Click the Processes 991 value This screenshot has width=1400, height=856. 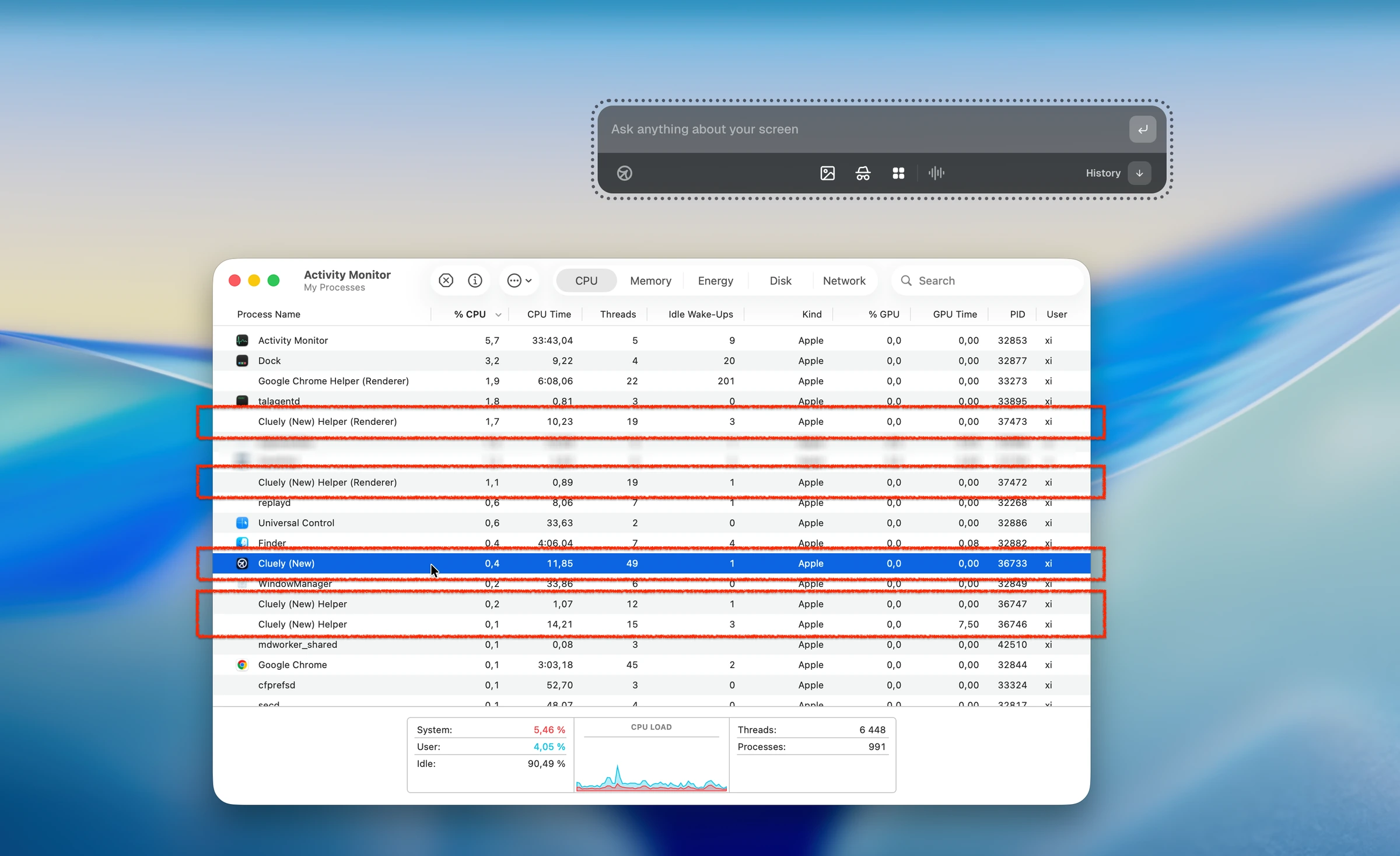point(877,747)
